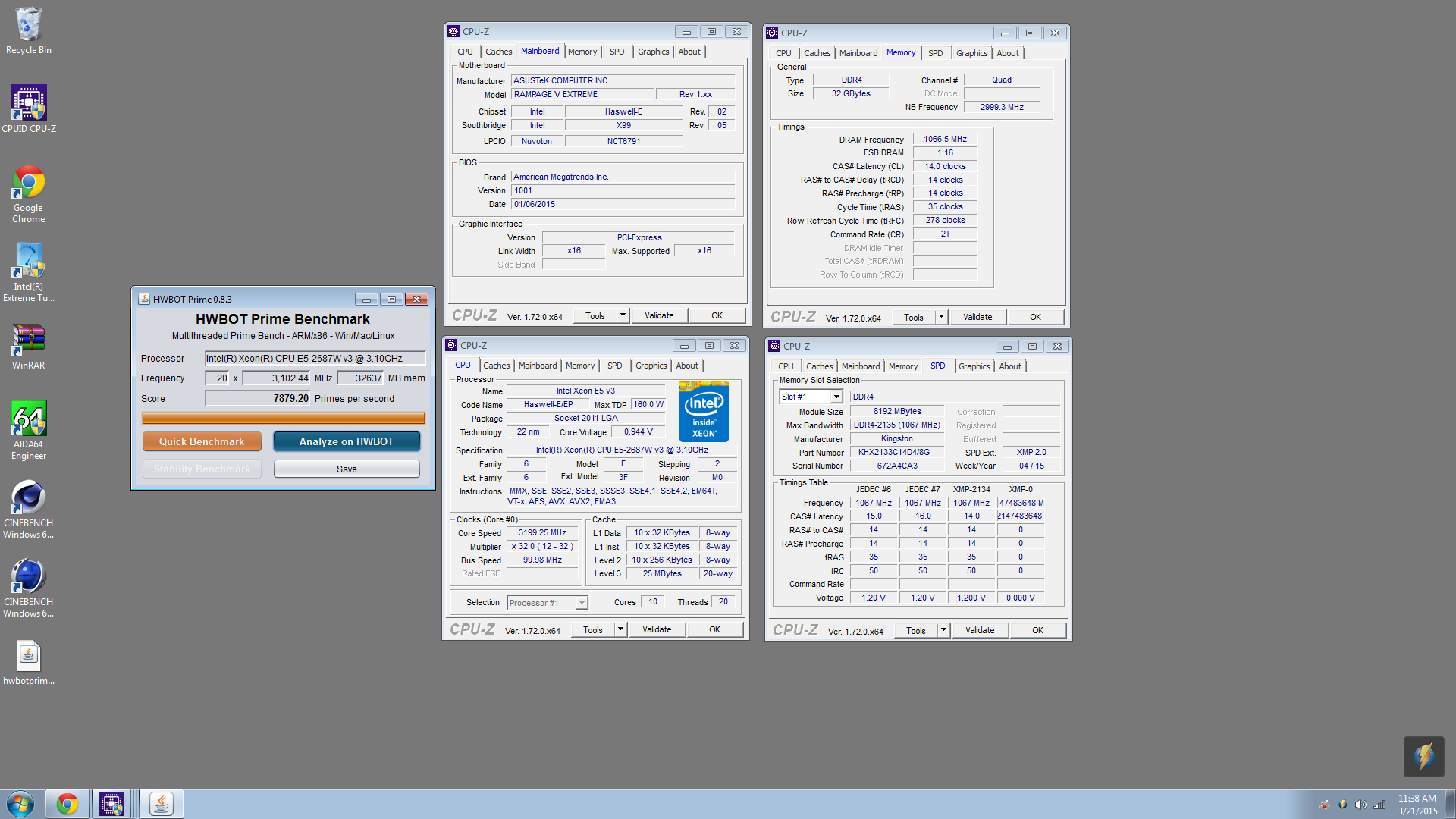Switch to Memory tab in the CPU window

(580, 366)
